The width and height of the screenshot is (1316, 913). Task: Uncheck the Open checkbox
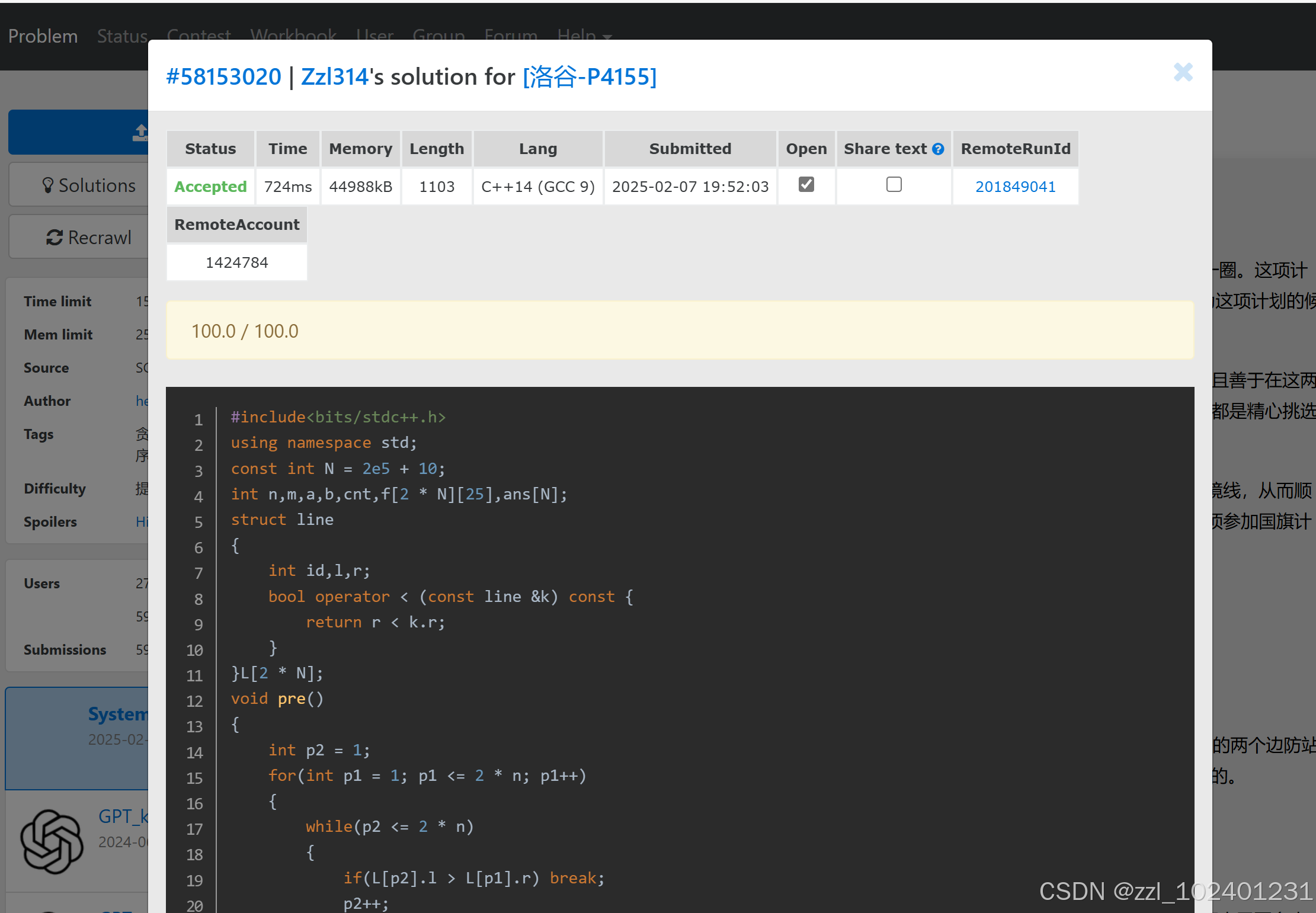tap(806, 185)
